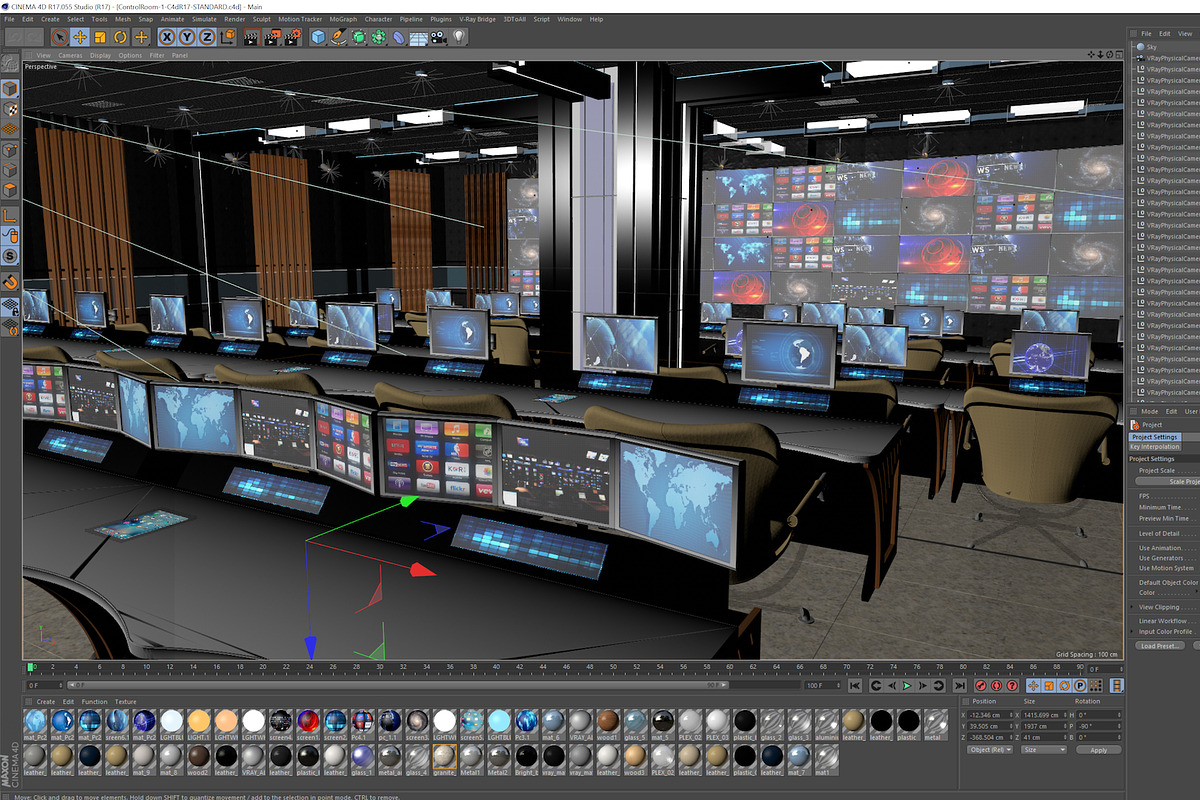Open the viewport Cameras menu

(70, 55)
